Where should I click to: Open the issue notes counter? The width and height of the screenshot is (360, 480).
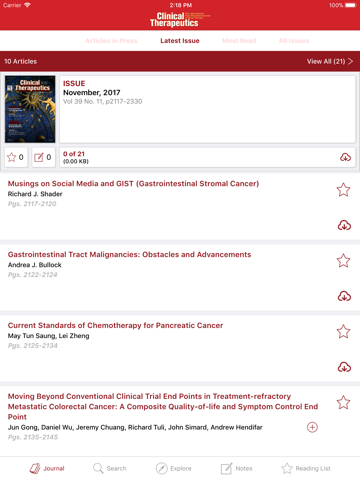[x=43, y=157]
